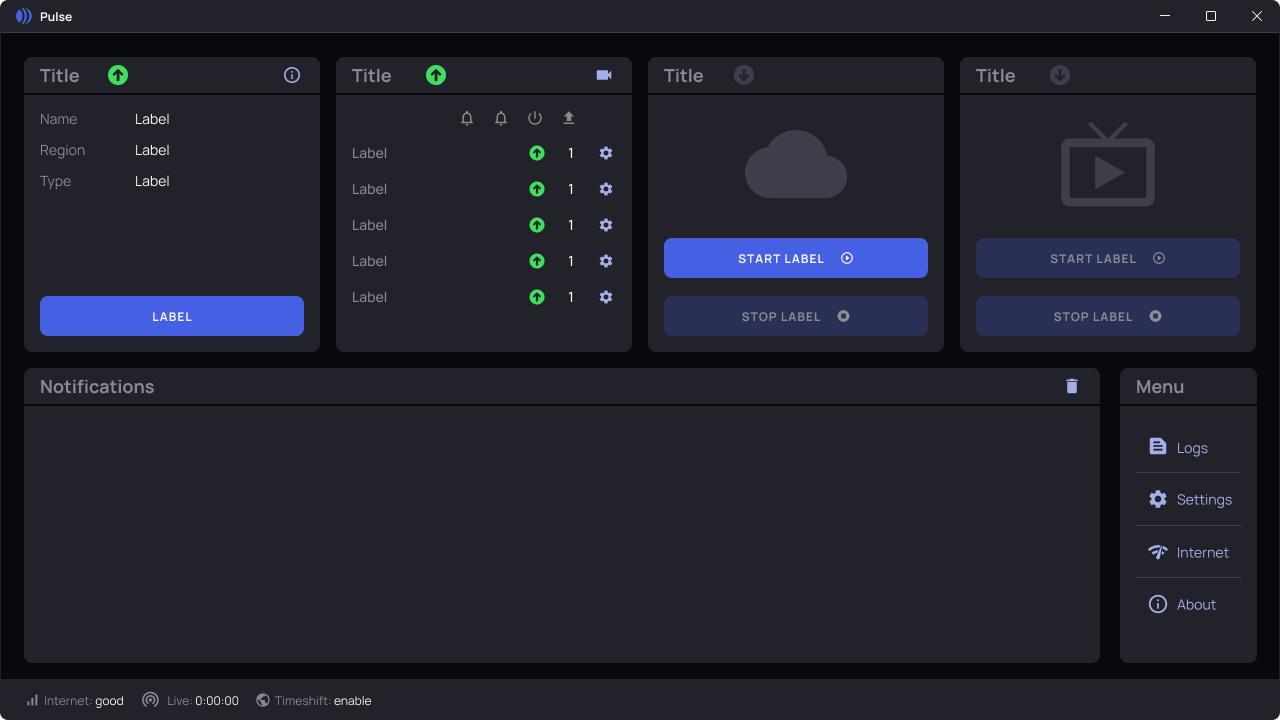Click the 'Pulse' window title text
The image size is (1280, 720).
[x=56, y=17]
